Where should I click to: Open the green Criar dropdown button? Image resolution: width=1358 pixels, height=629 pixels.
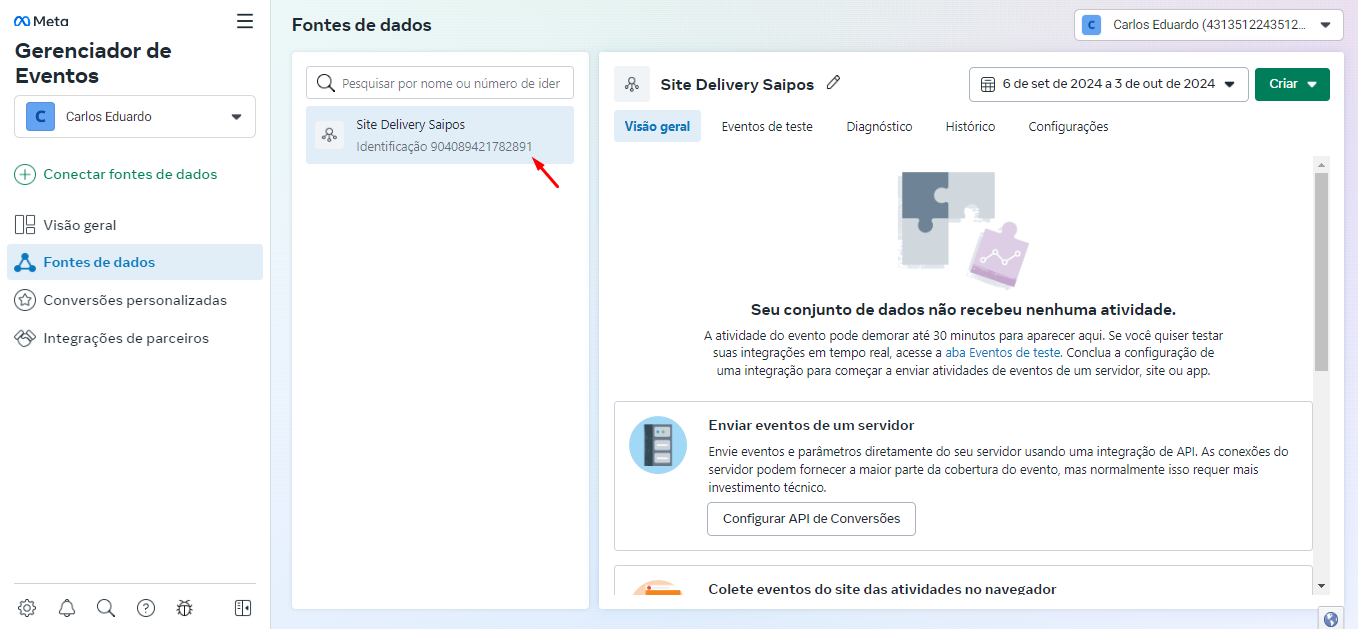tap(1292, 84)
